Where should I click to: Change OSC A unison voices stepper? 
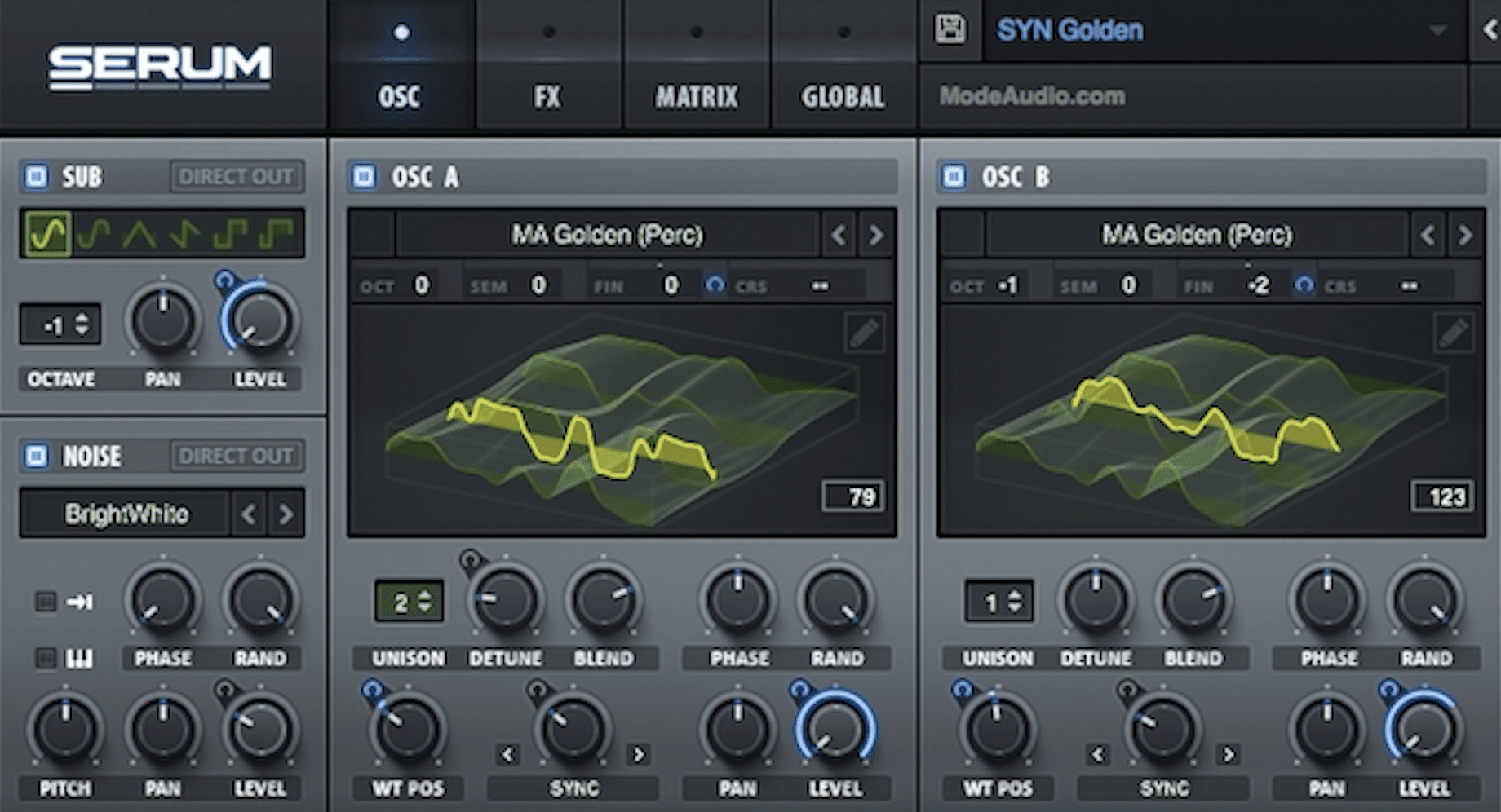409,602
